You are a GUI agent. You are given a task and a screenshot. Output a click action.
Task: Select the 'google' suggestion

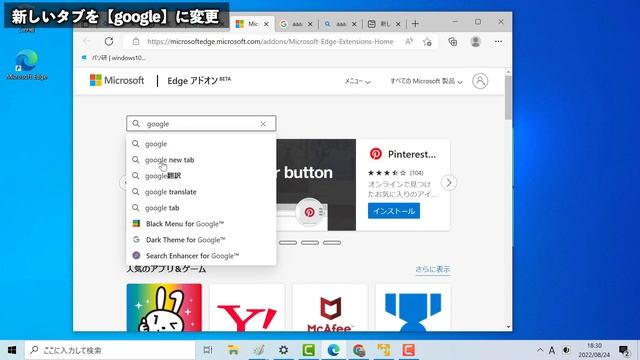201,144
